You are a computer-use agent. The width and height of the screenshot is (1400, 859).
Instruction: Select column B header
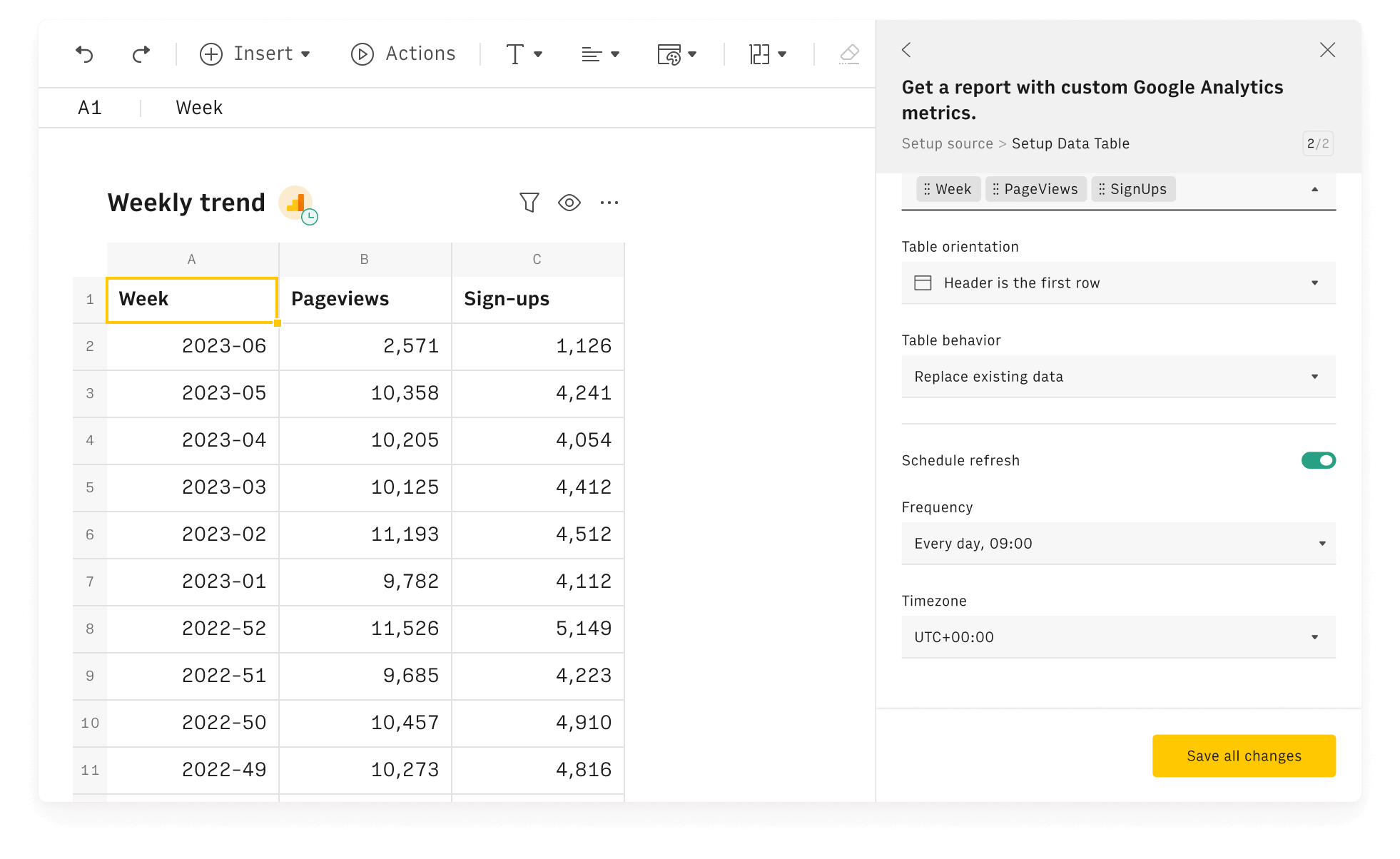point(365,260)
